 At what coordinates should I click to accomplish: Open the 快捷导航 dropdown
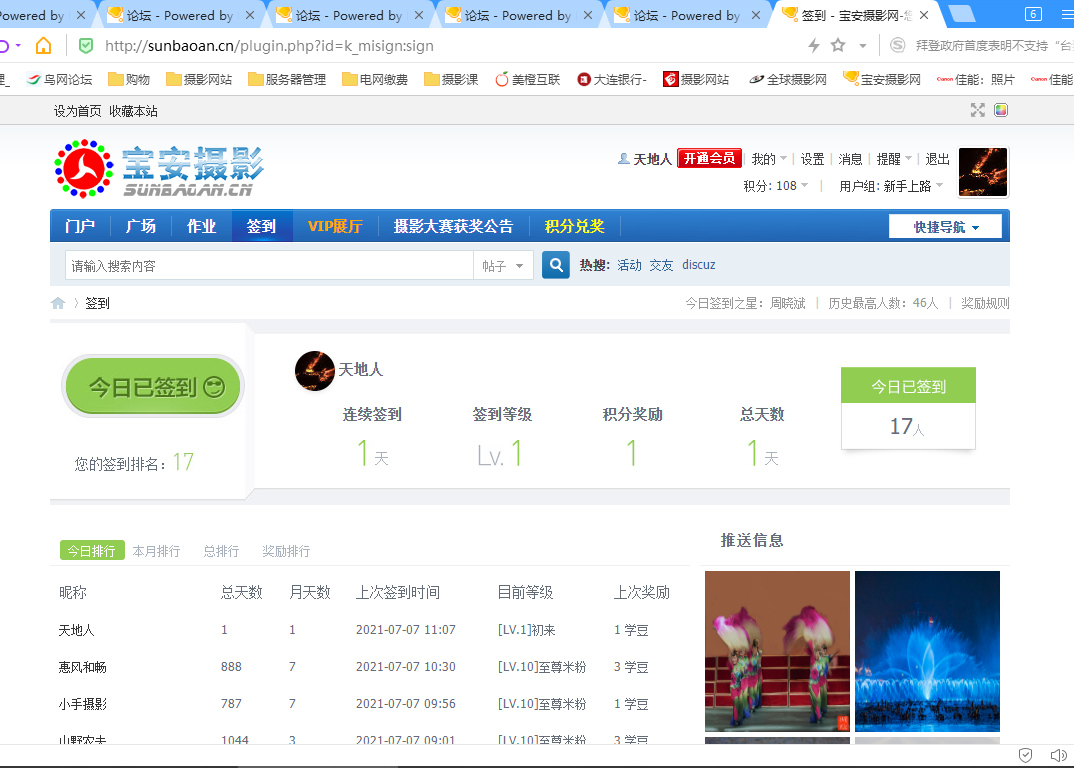[x=945, y=227]
